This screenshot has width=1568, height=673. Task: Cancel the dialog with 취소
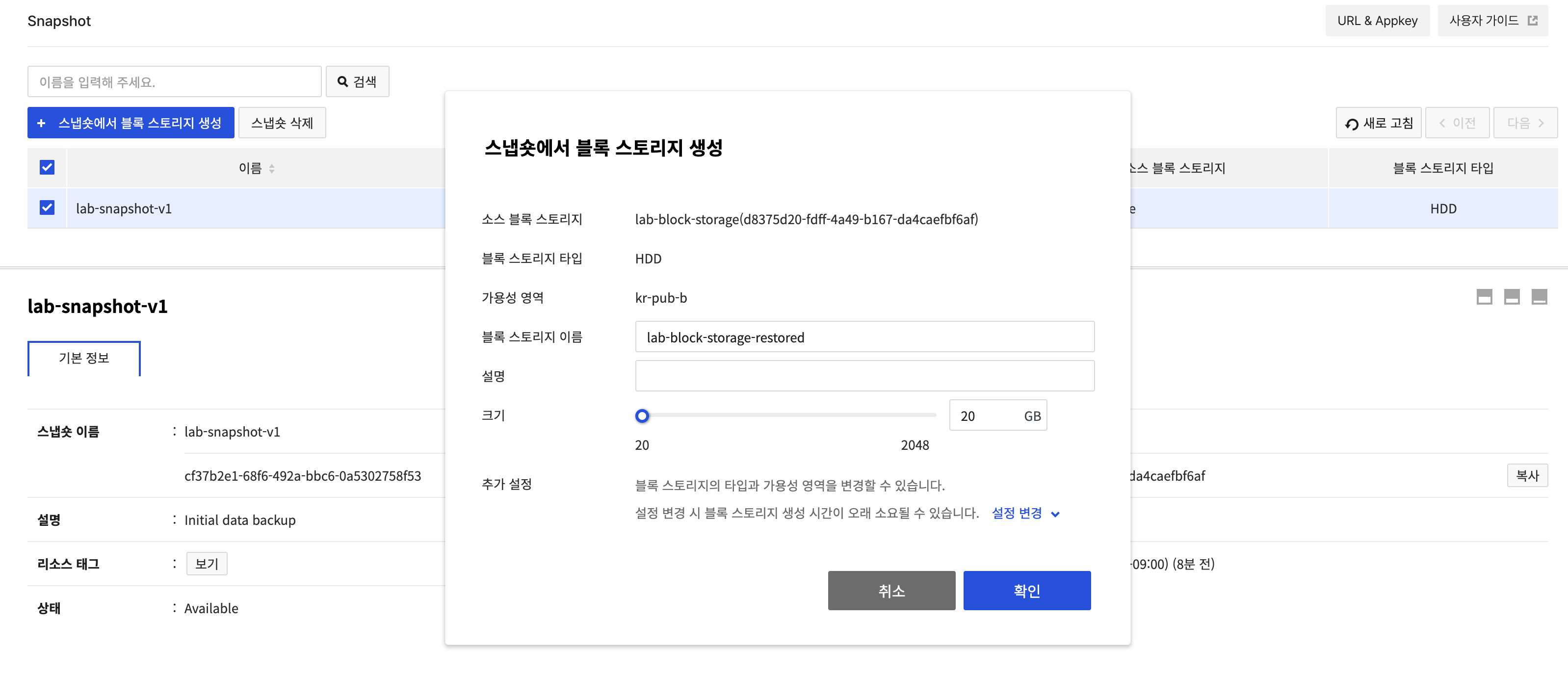[891, 590]
